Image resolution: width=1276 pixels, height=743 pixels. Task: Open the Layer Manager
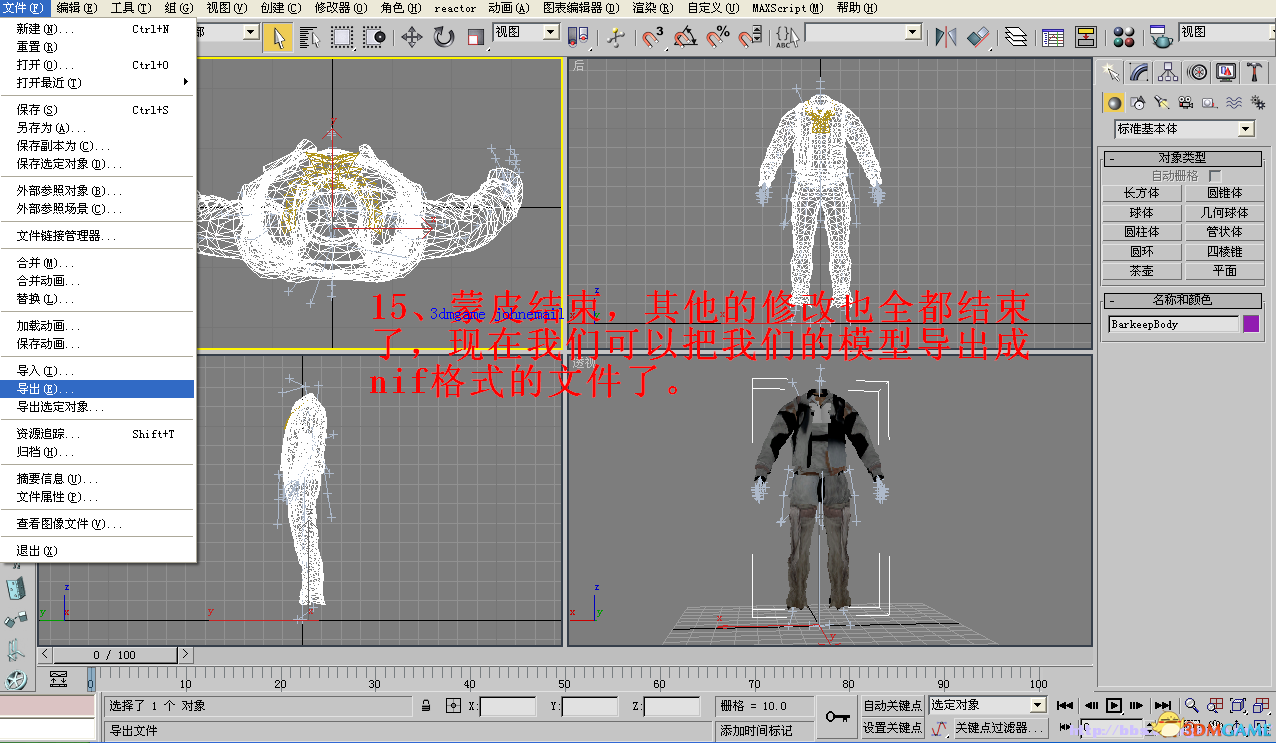point(1016,38)
